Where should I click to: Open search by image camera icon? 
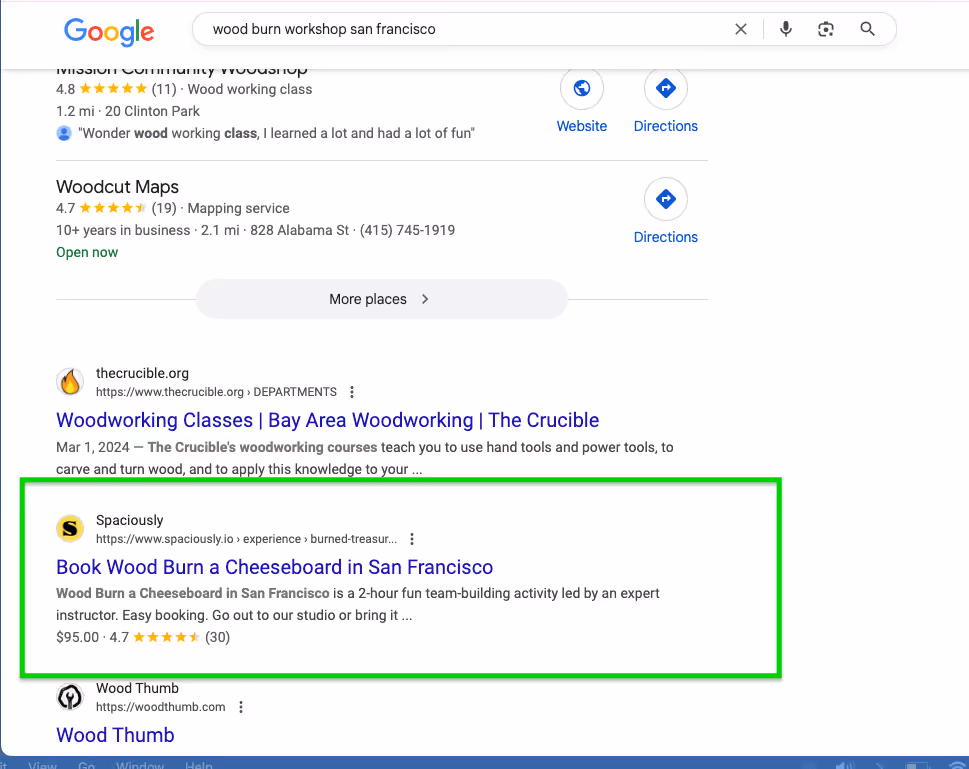pyautogui.click(x=826, y=29)
